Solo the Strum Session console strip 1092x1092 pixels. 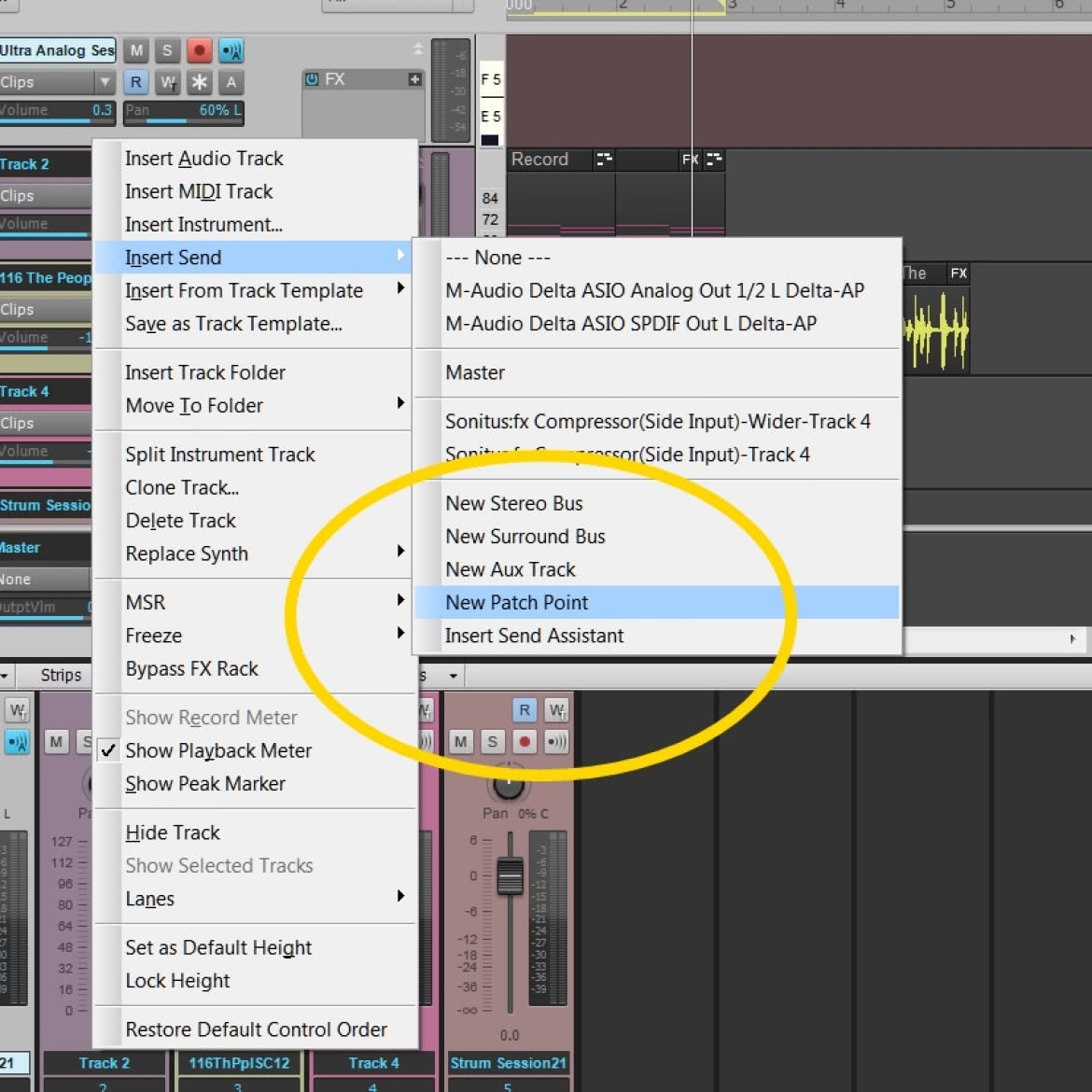[x=493, y=742]
